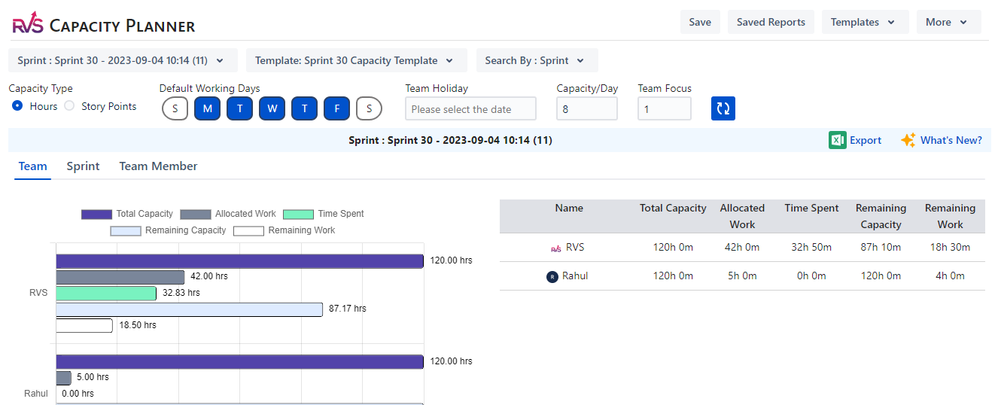Click the 32h 50m time spent cell
Image resolution: width=998 pixels, height=405 pixels.
coord(812,247)
